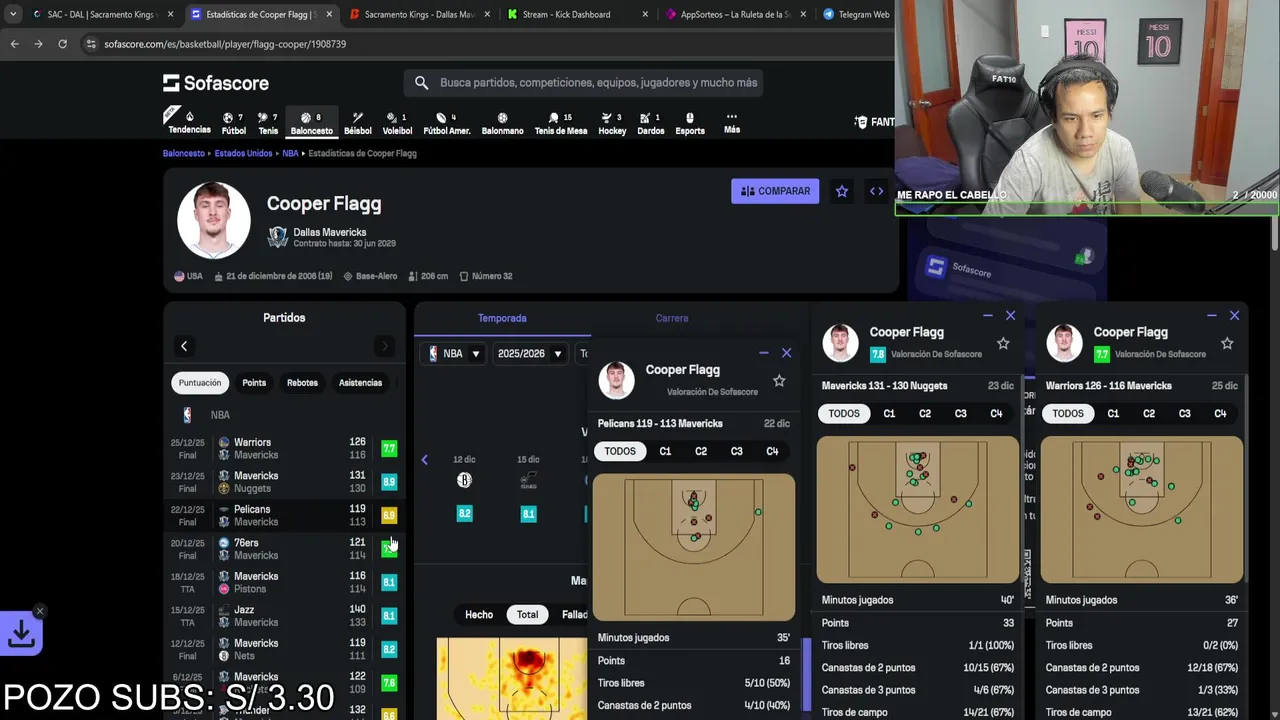Viewport: 1280px width, 720px height.
Task: Open the Tenis de Mesa category
Action: pyautogui.click(x=561, y=123)
